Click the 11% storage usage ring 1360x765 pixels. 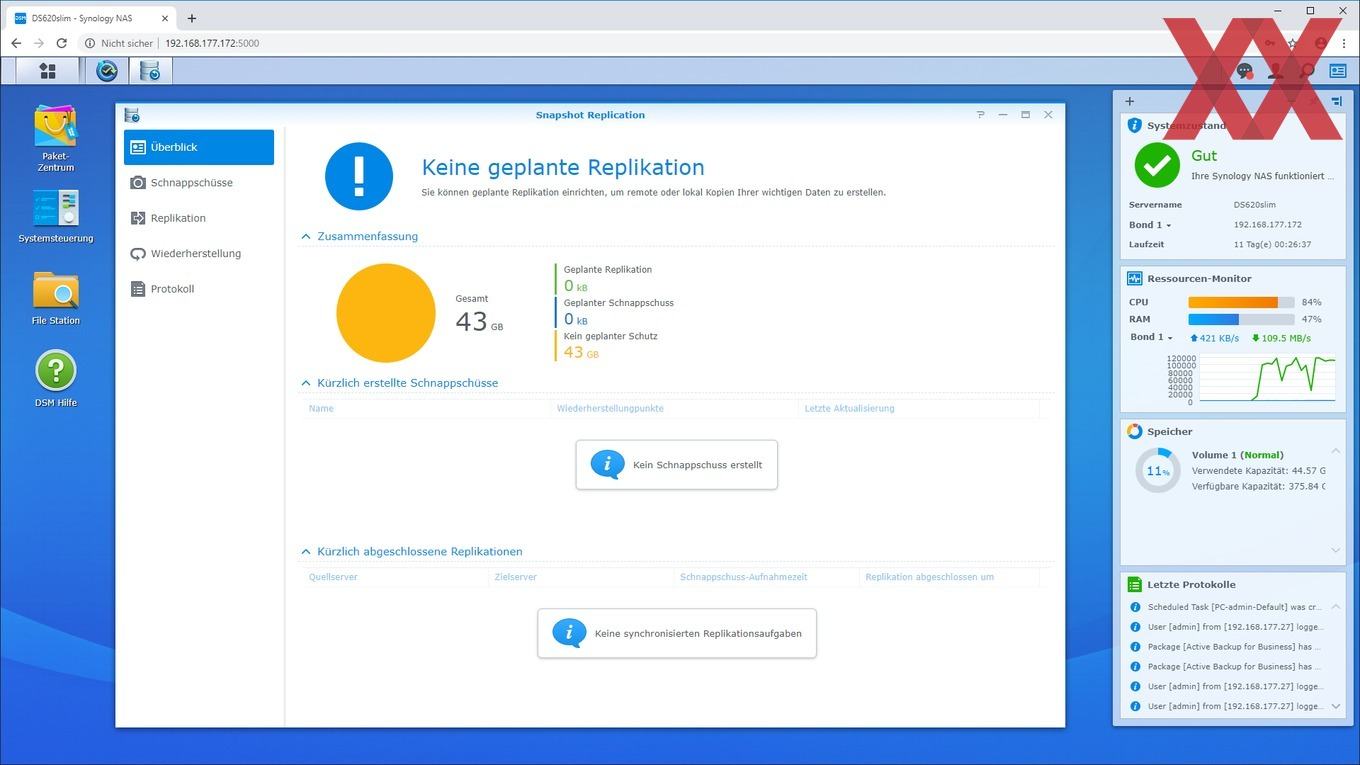1158,470
